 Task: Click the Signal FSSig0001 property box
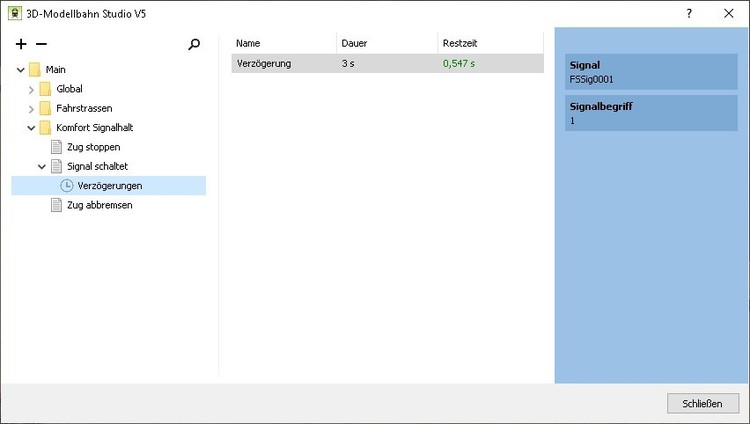click(x=651, y=72)
